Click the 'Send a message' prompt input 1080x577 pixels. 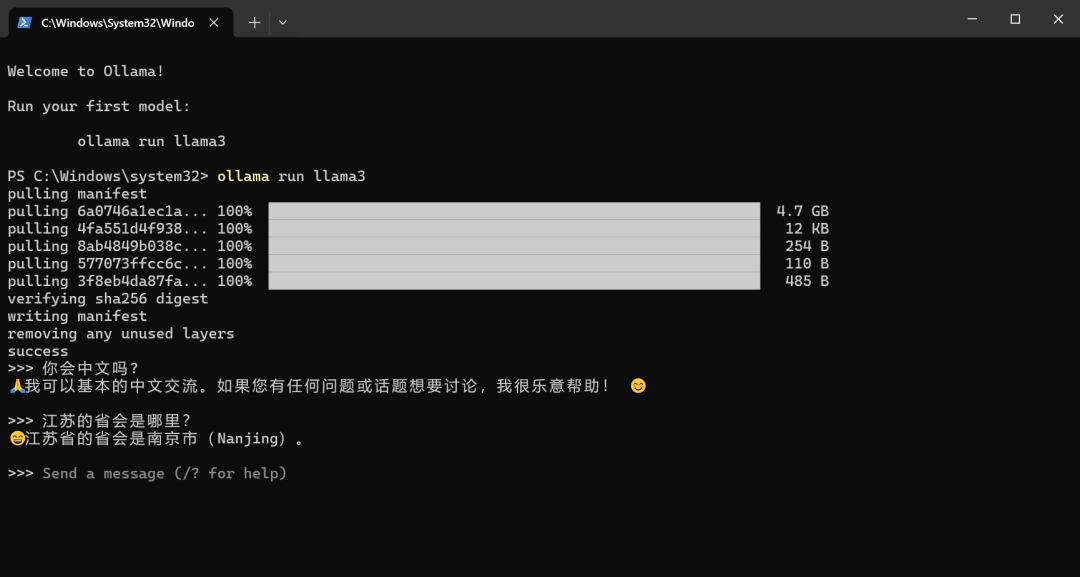[165, 474]
